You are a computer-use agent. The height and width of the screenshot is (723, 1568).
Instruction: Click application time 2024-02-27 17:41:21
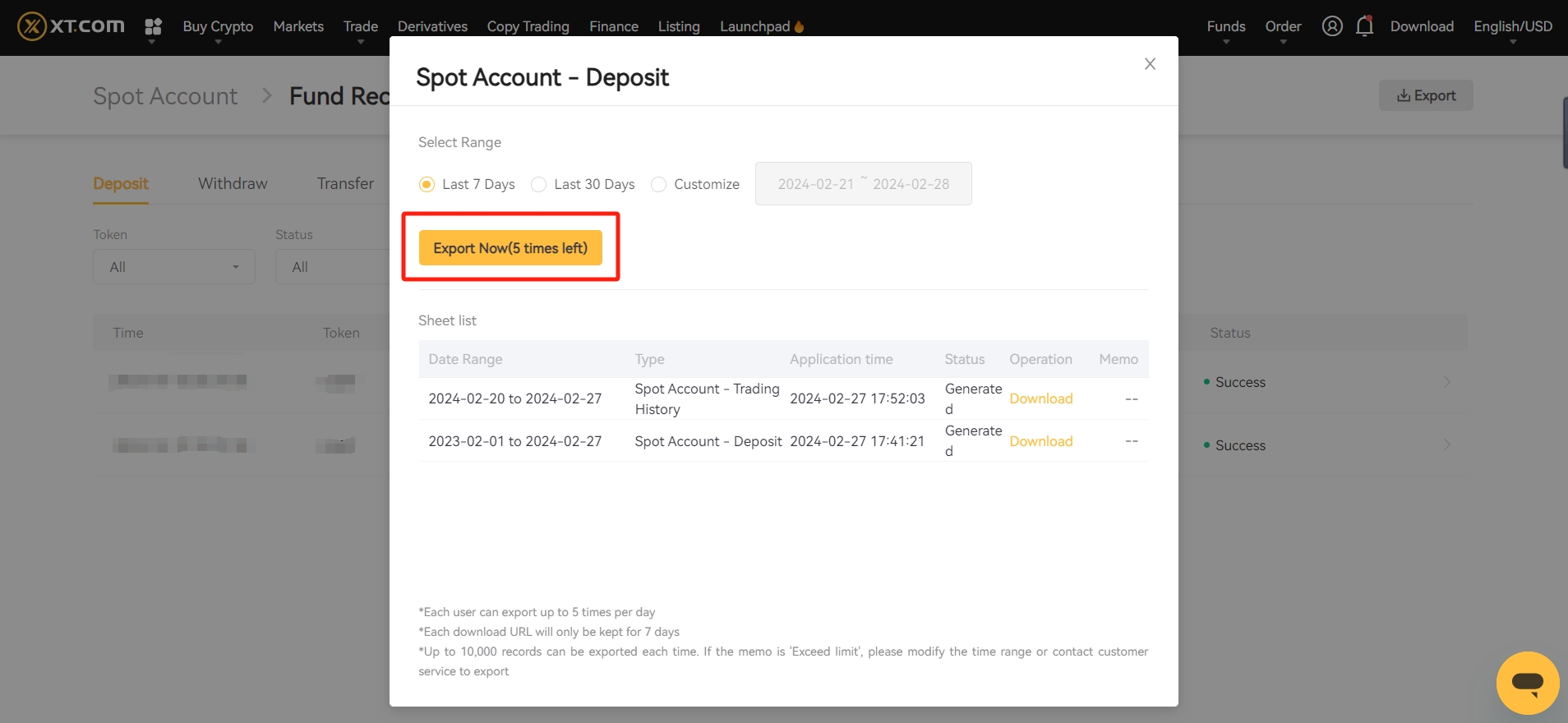[x=857, y=441]
